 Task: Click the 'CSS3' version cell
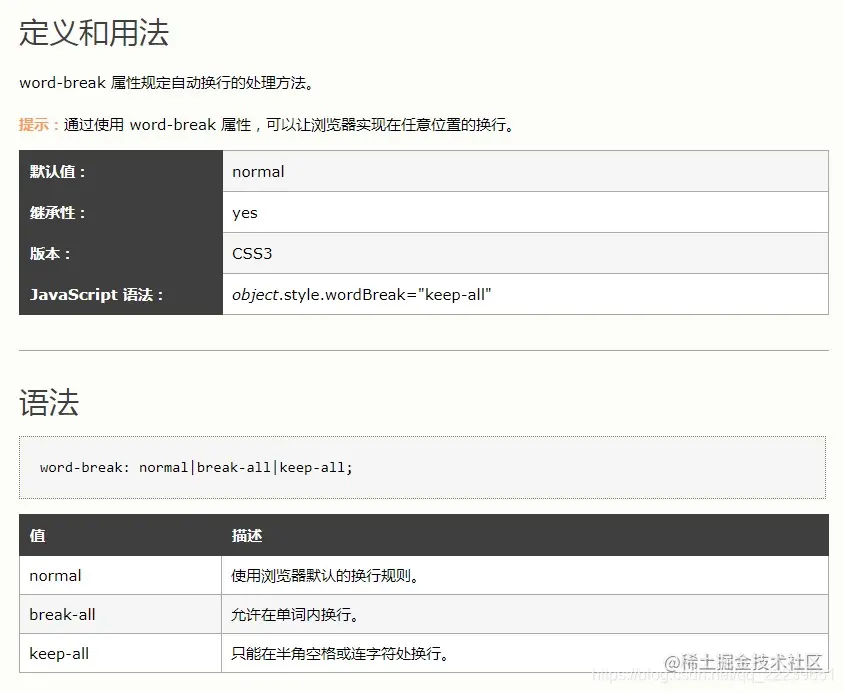coord(525,253)
